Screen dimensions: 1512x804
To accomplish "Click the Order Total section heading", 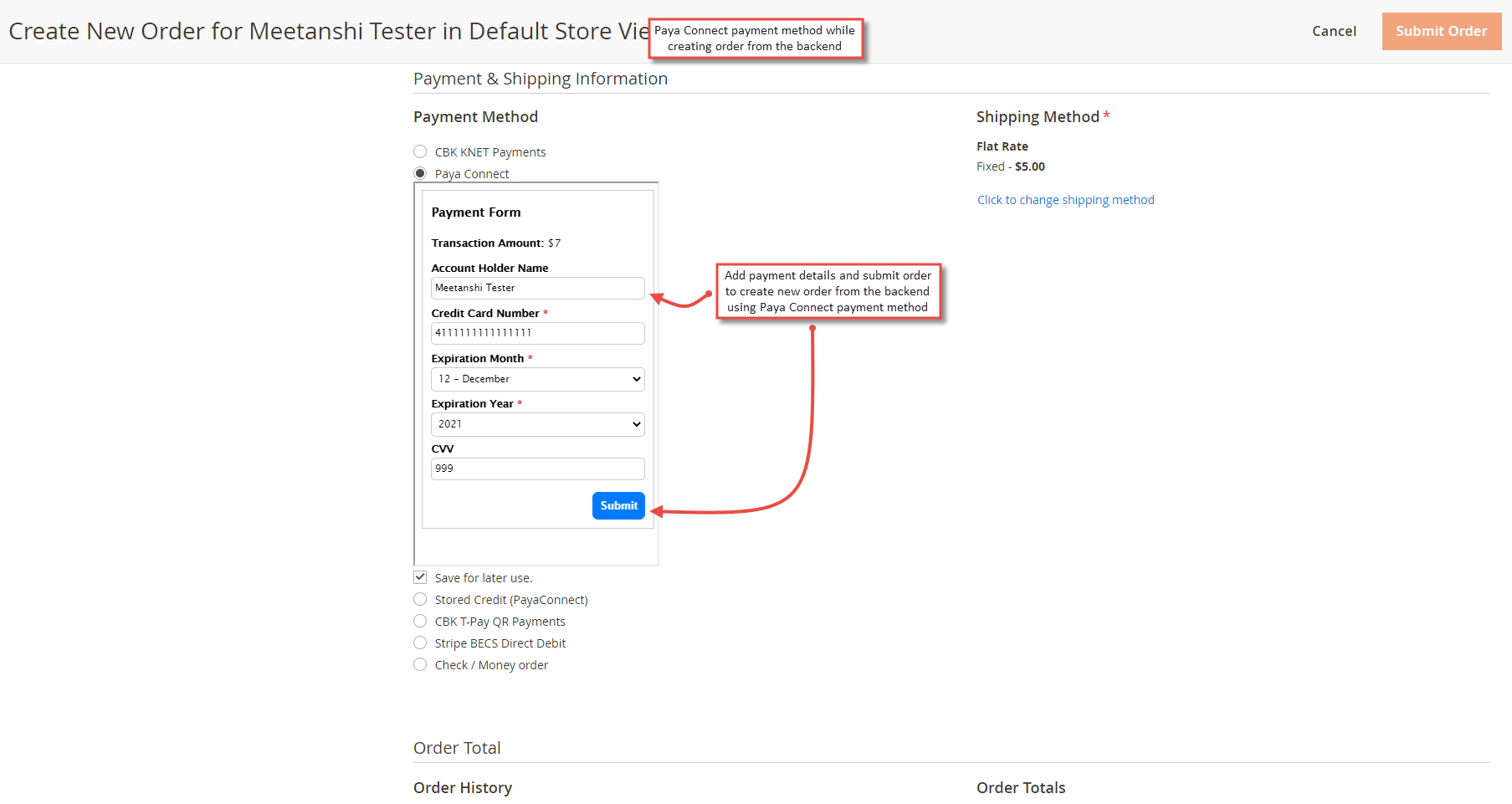I will tap(457, 748).
